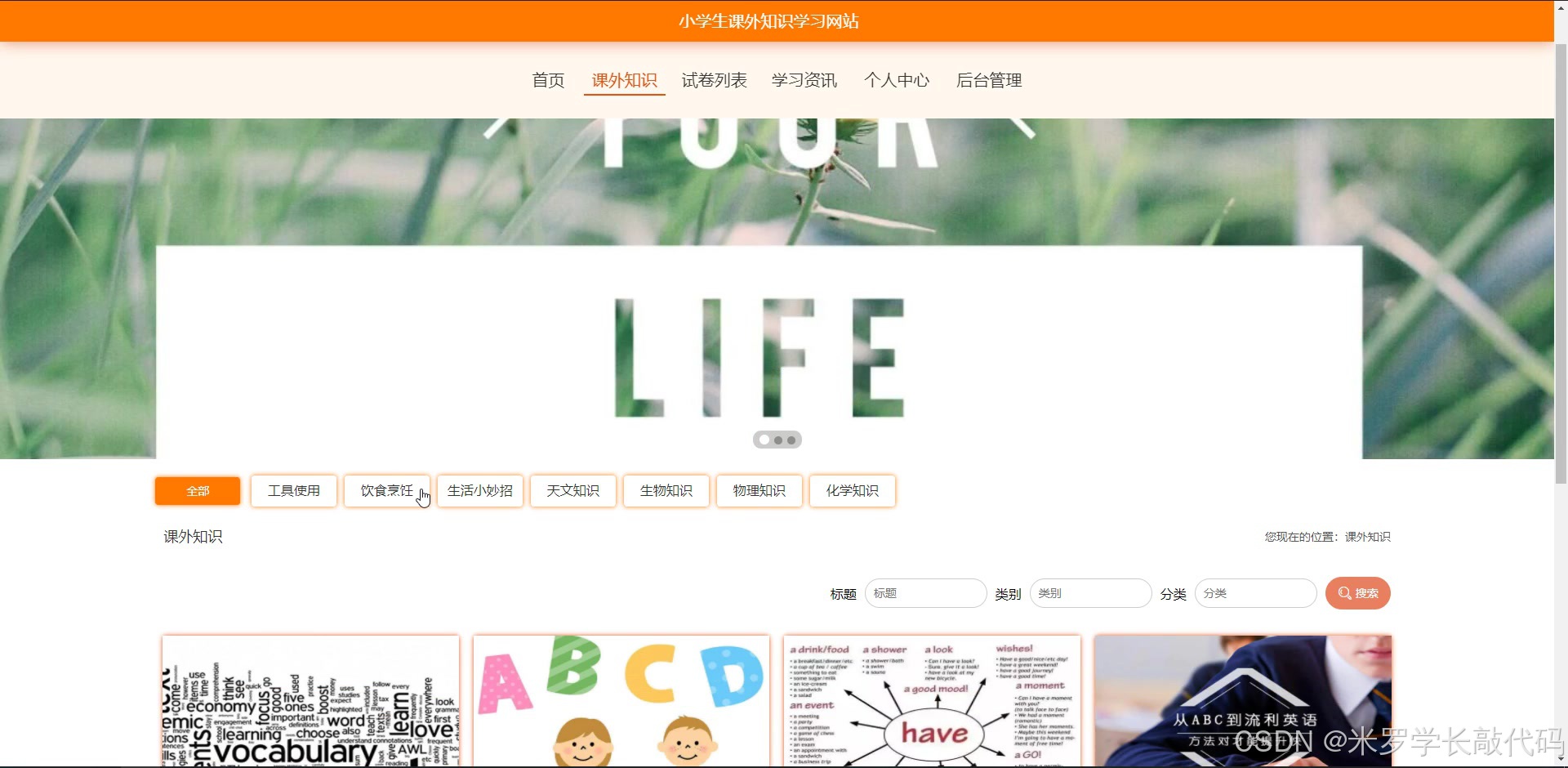Image resolution: width=1568 pixels, height=768 pixels.
Task: Select the 化学知识 category filter
Action: coord(852,490)
